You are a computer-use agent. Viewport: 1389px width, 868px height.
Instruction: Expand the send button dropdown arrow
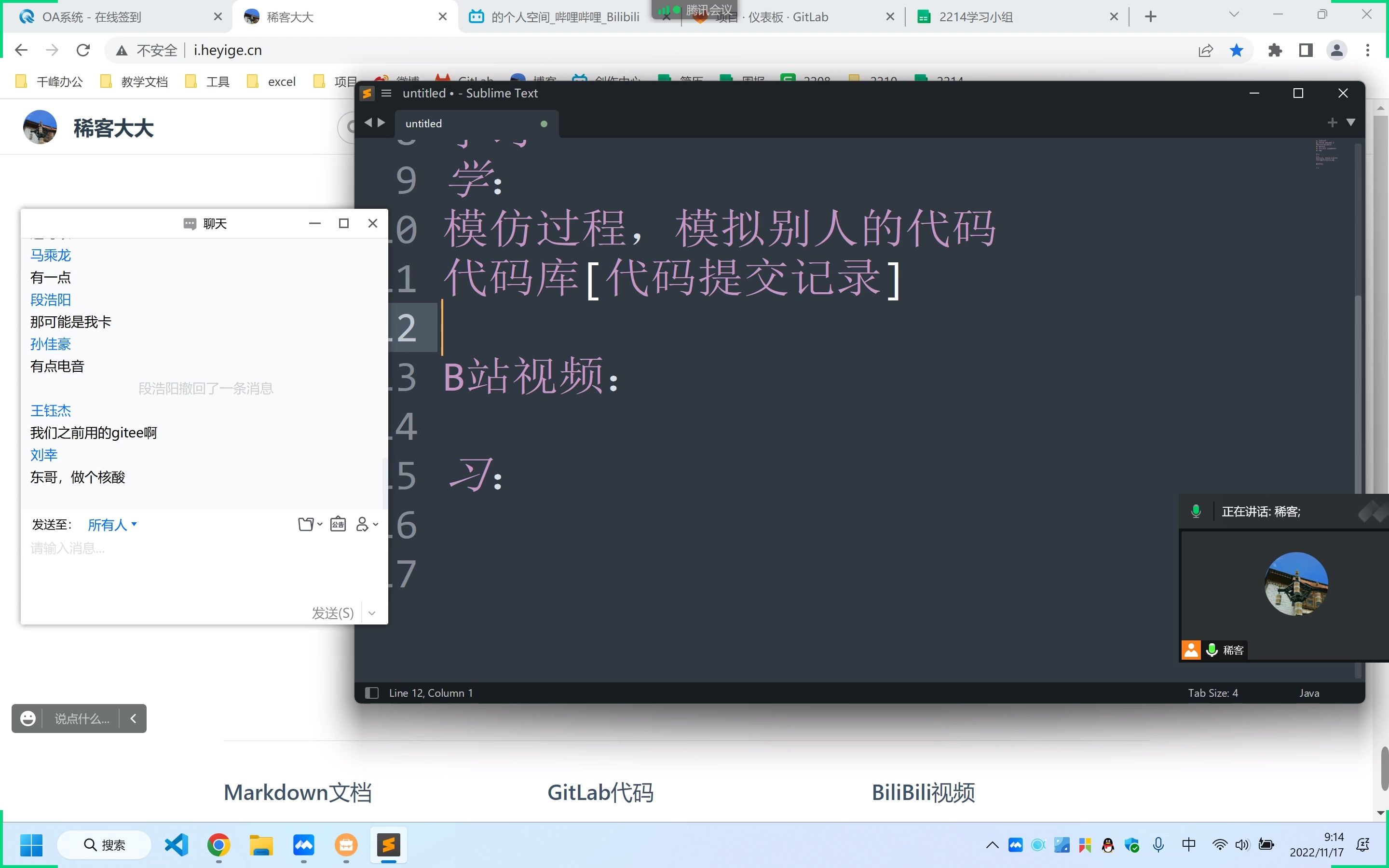tap(372, 613)
